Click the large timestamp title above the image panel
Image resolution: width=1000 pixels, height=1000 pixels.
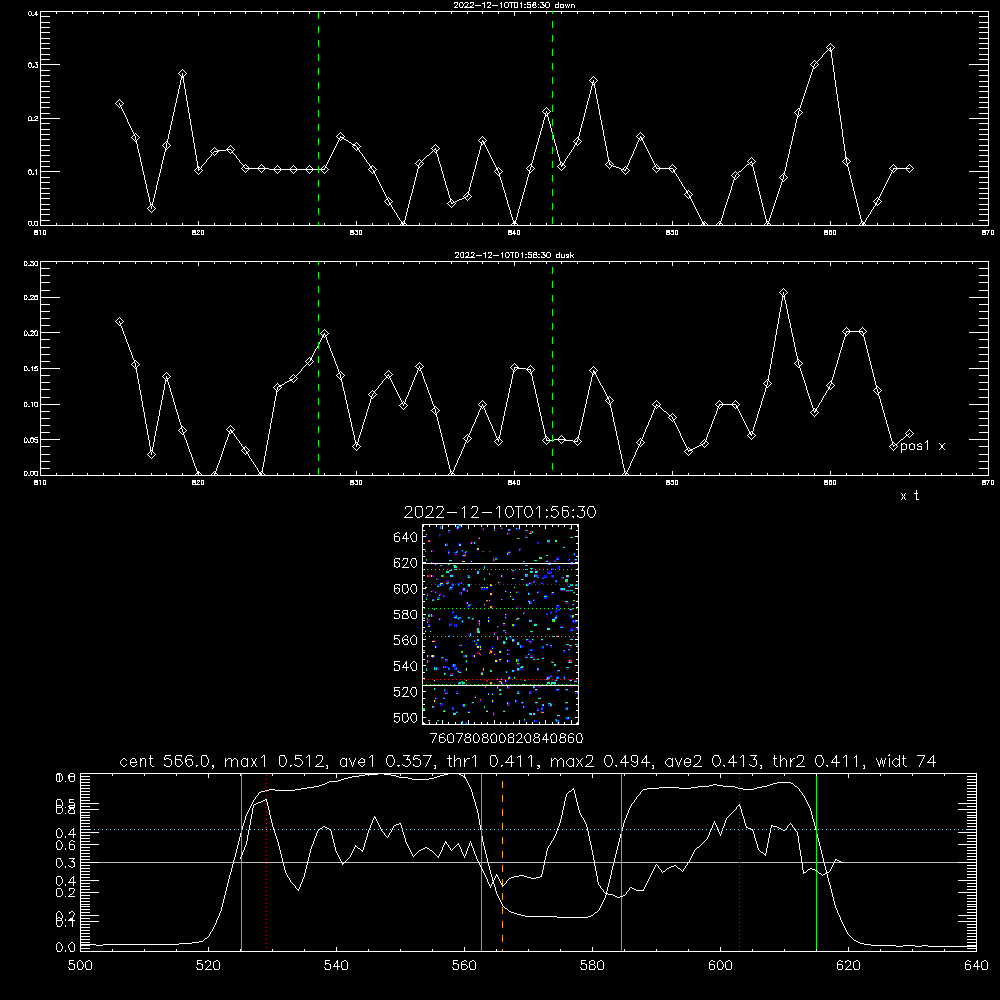tap(499, 512)
